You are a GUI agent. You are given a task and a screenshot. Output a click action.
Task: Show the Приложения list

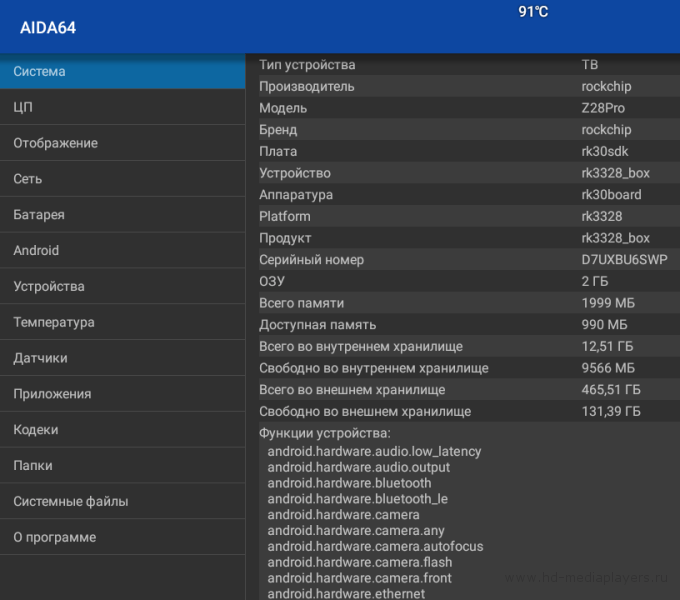[122, 394]
